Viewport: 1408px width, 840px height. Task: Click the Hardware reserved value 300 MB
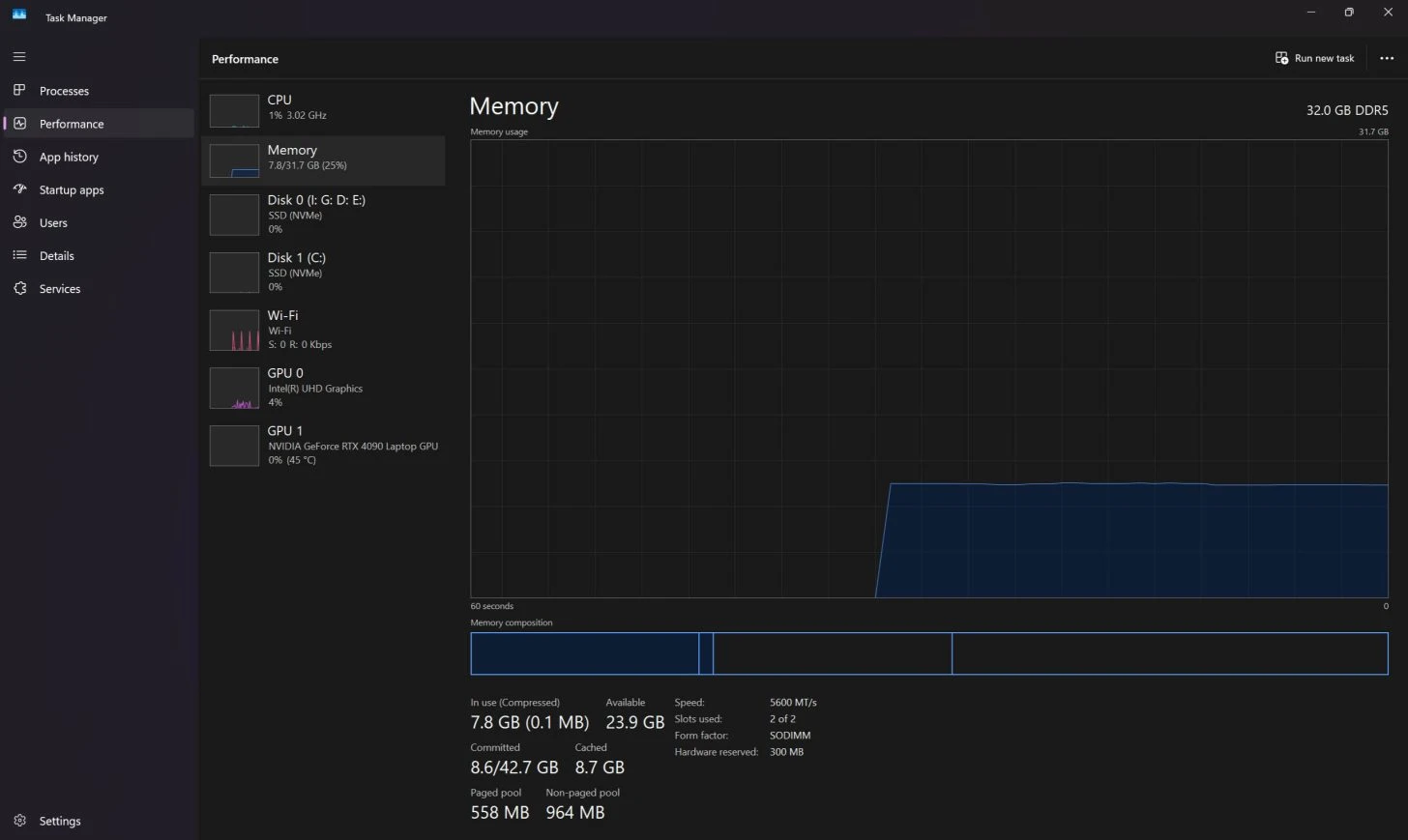pyautogui.click(x=786, y=752)
